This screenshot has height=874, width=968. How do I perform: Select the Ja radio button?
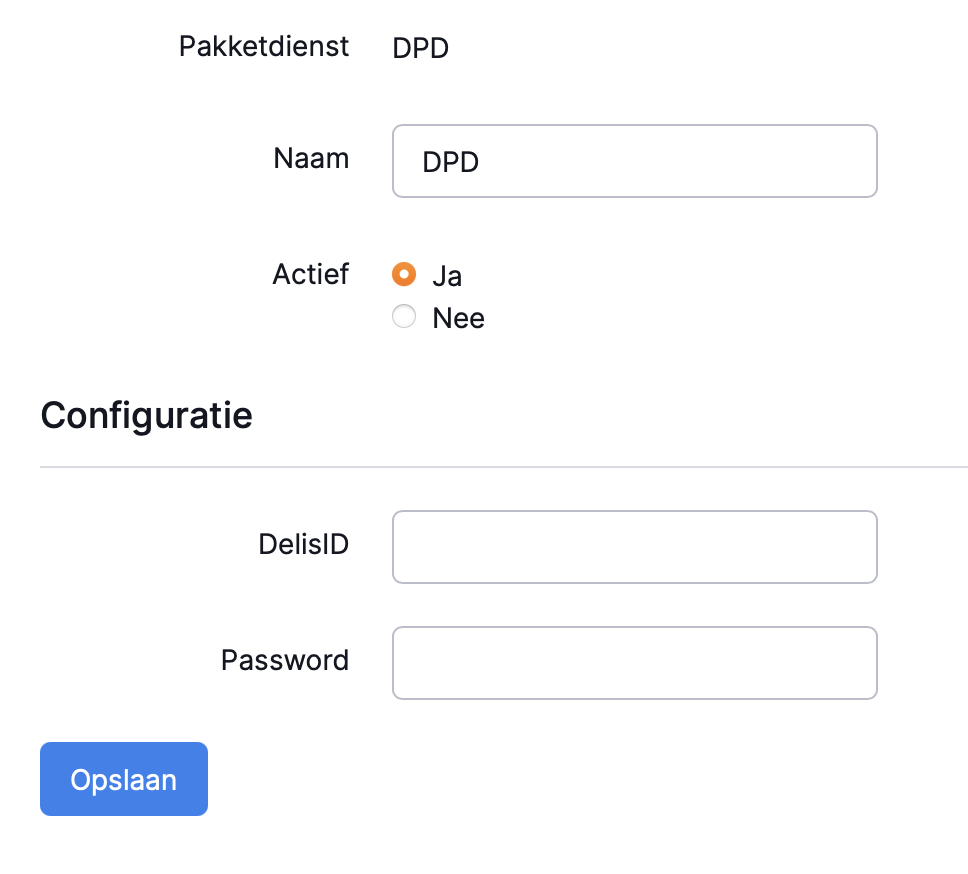click(404, 274)
